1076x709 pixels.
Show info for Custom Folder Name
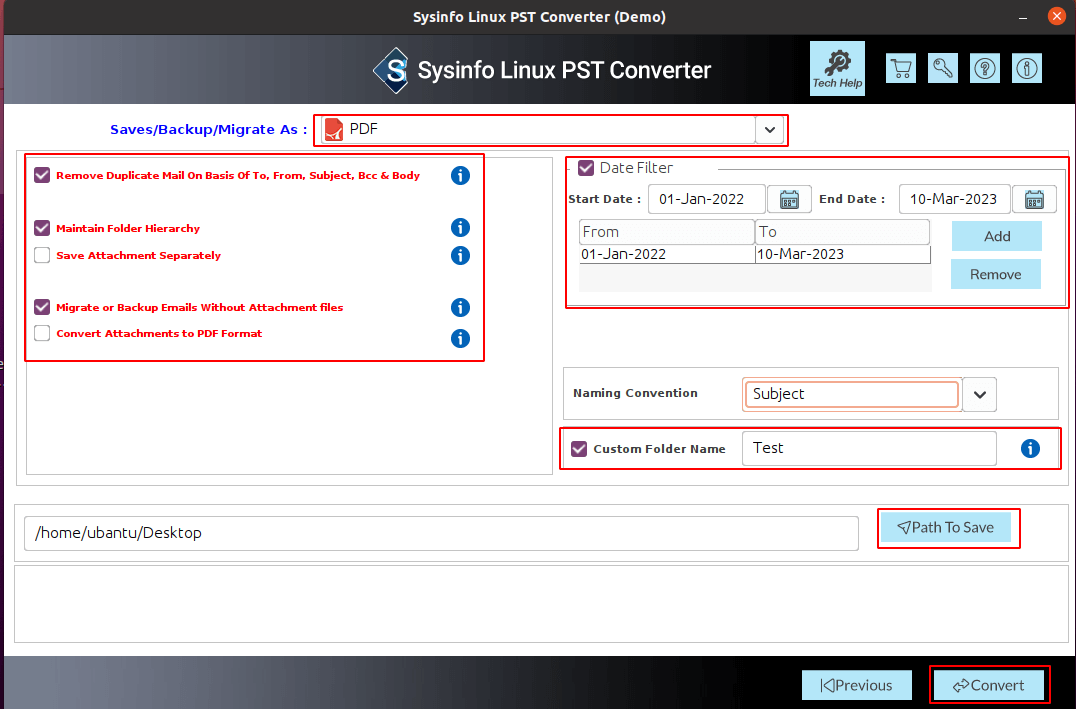[x=1030, y=449]
